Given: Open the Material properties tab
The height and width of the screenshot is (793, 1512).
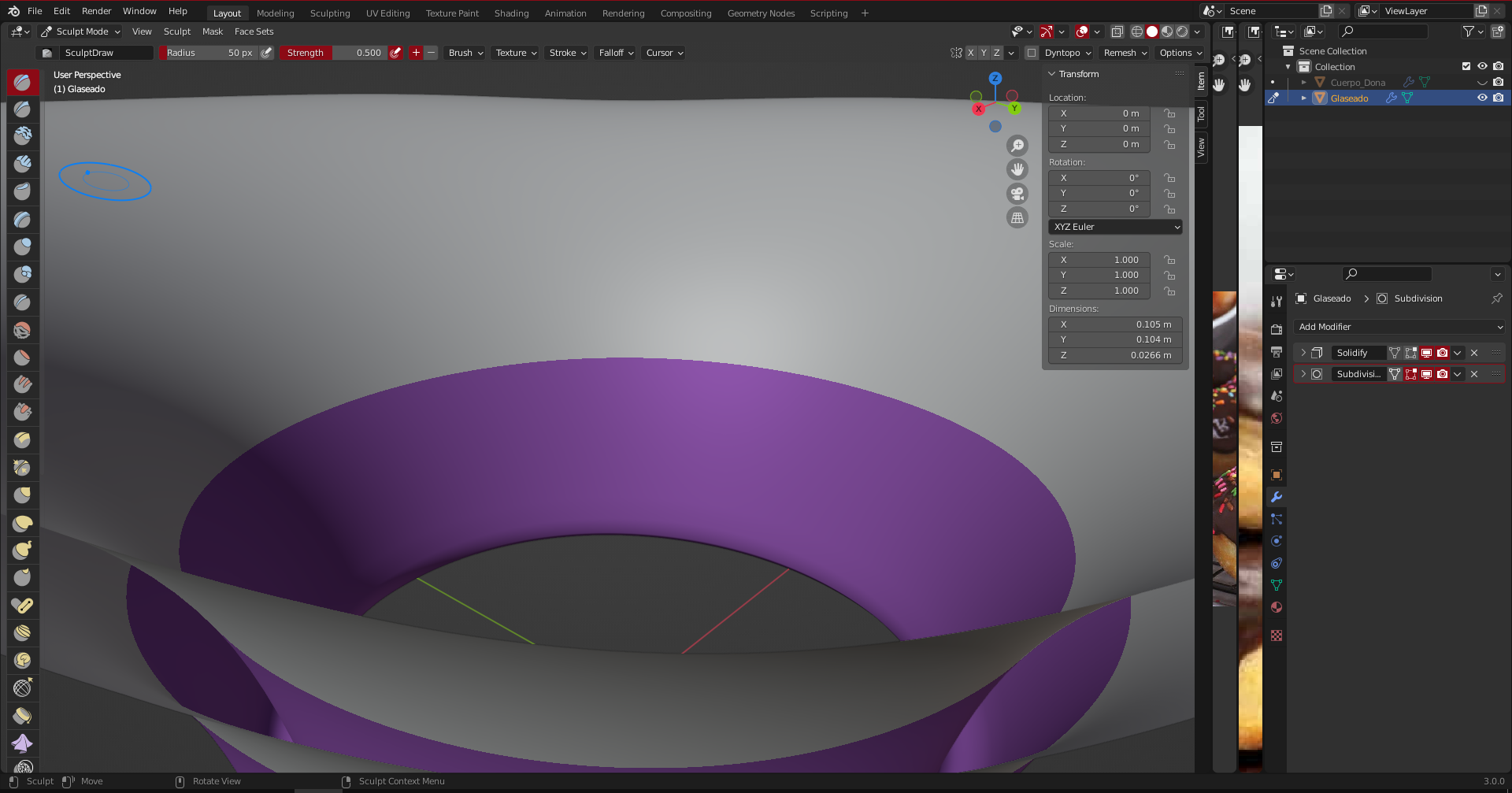Looking at the screenshot, I should [1277, 607].
